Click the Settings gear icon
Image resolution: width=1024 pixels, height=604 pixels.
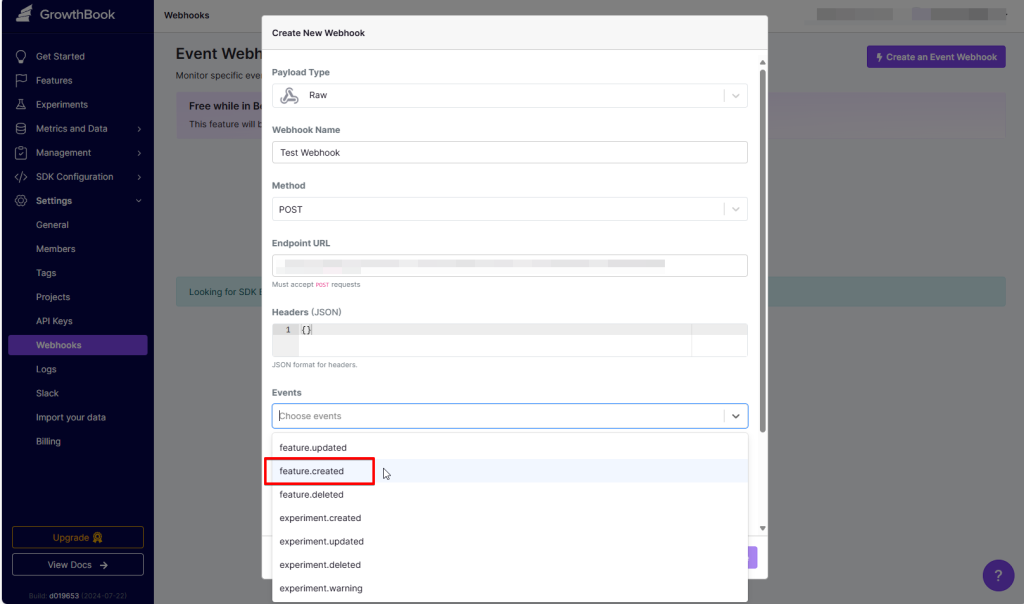20,201
